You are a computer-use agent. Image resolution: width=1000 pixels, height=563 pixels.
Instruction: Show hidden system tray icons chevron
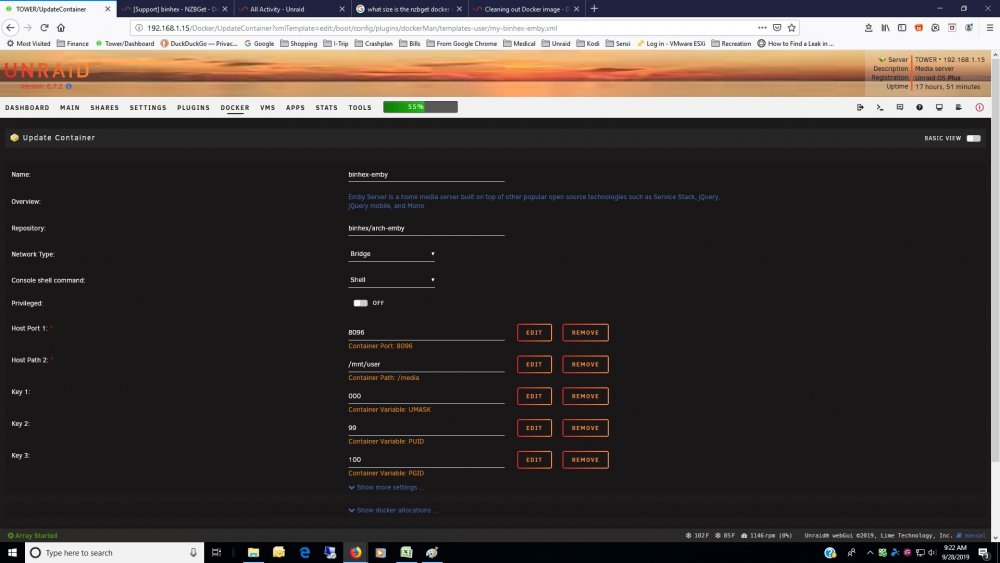(x=869, y=552)
